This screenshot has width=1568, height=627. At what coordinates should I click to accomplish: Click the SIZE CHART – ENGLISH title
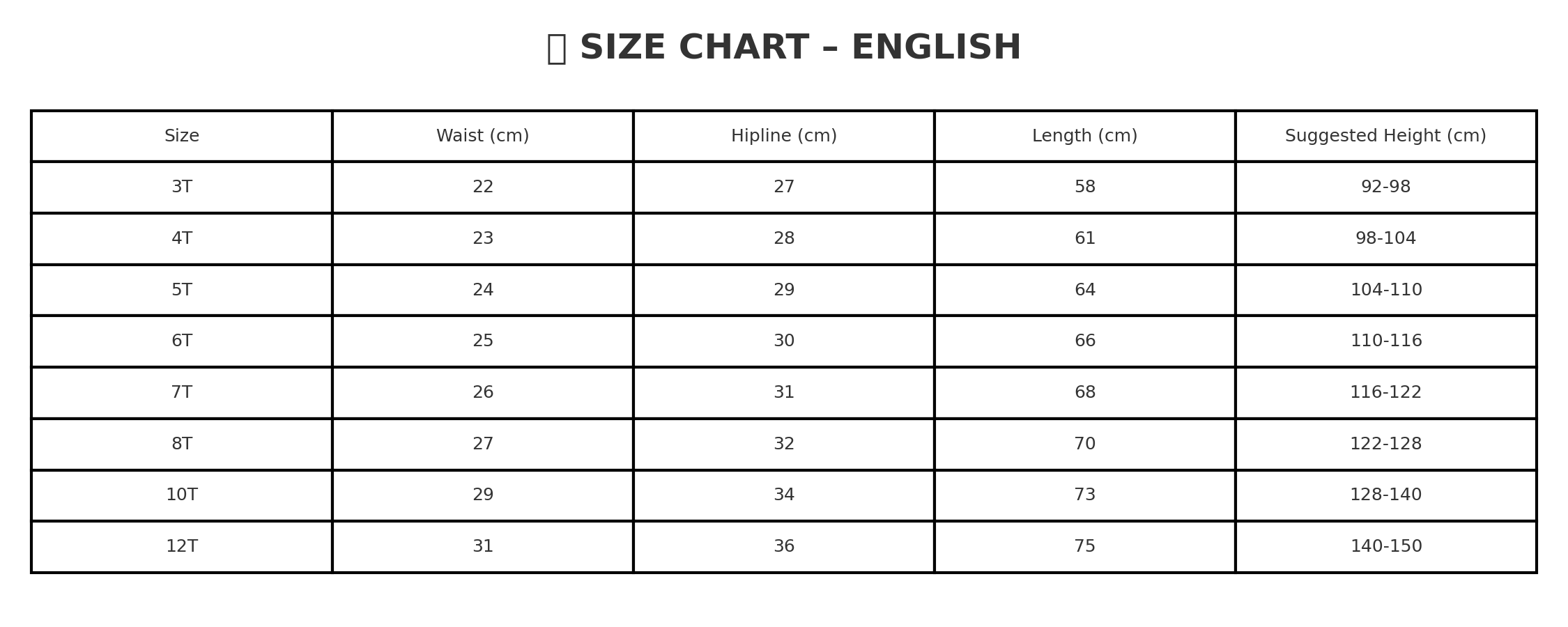pyautogui.click(x=800, y=48)
